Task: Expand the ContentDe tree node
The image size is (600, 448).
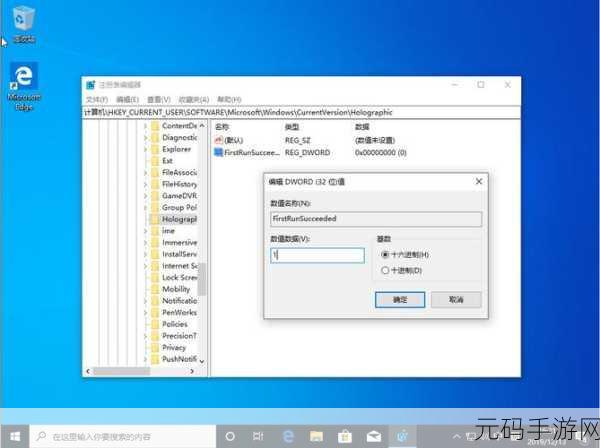Action: coord(145,126)
